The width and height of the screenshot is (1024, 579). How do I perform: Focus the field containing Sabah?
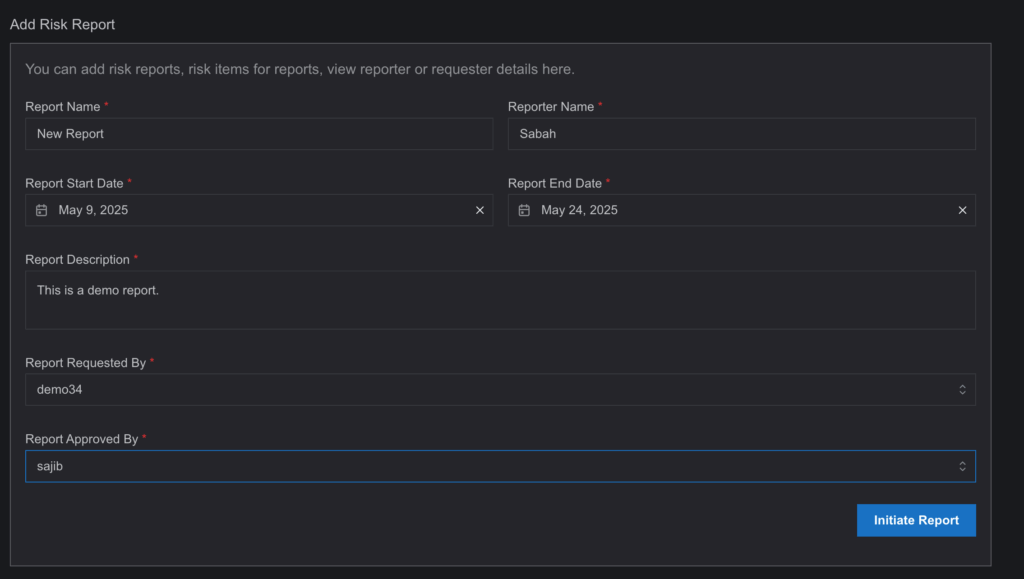coord(742,134)
